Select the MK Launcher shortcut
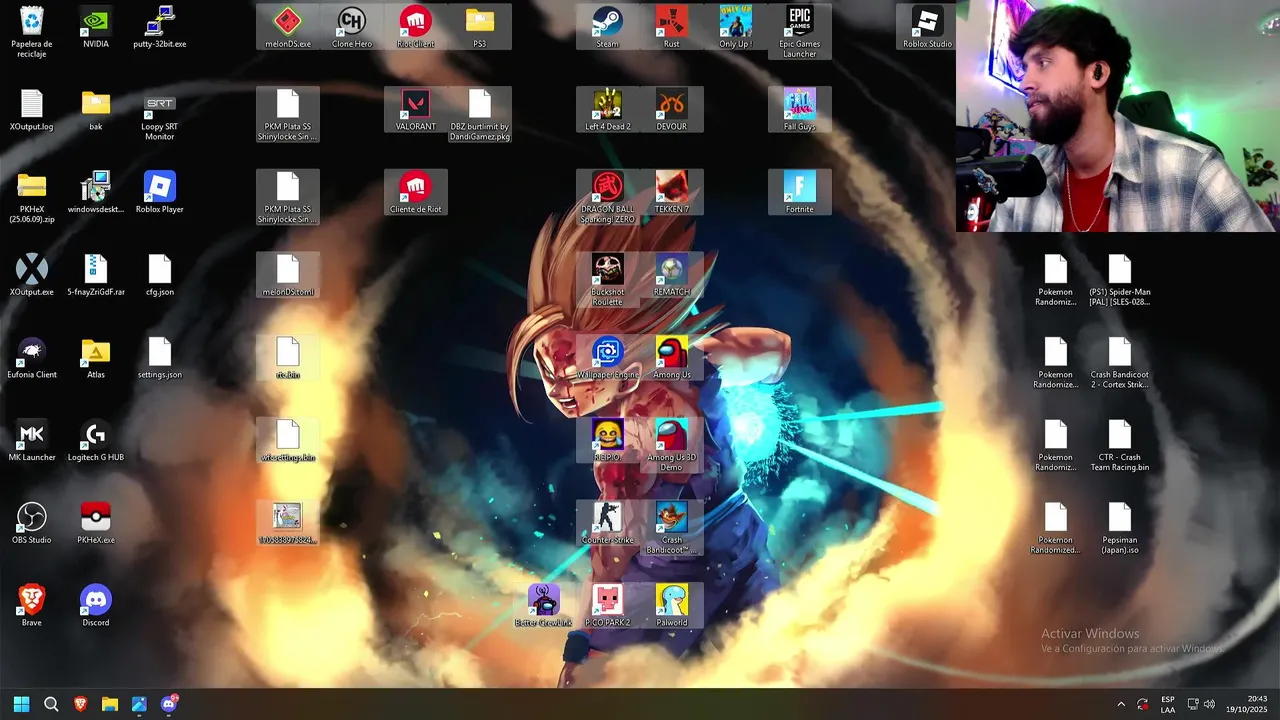Screen dimensions: 1280x720 pos(32,441)
